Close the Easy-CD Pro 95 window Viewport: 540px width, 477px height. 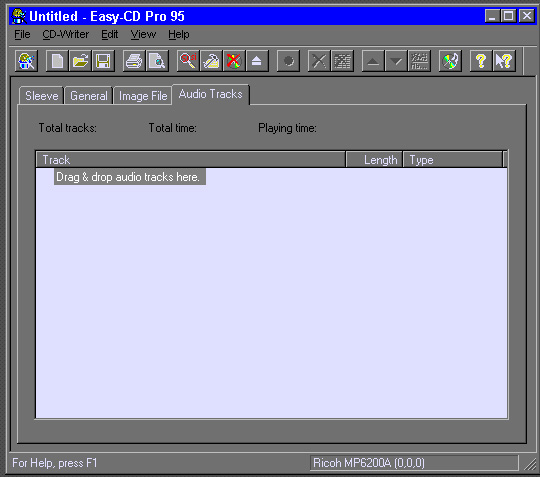click(527, 16)
